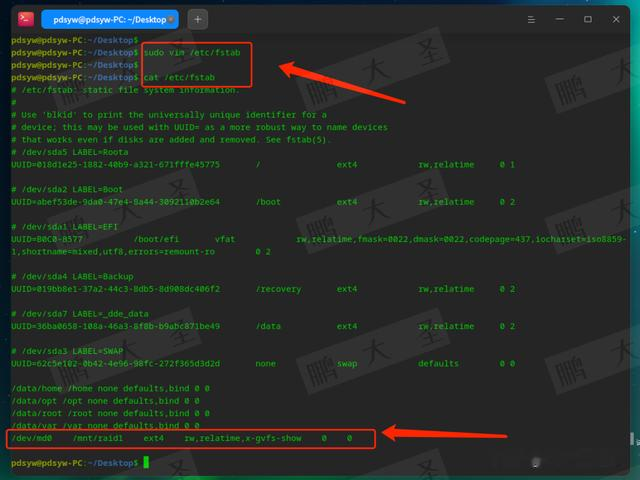Viewport: 640px width, 480px height.
Task: Click the '/recovery' mount point text
Action: (278, 289)
